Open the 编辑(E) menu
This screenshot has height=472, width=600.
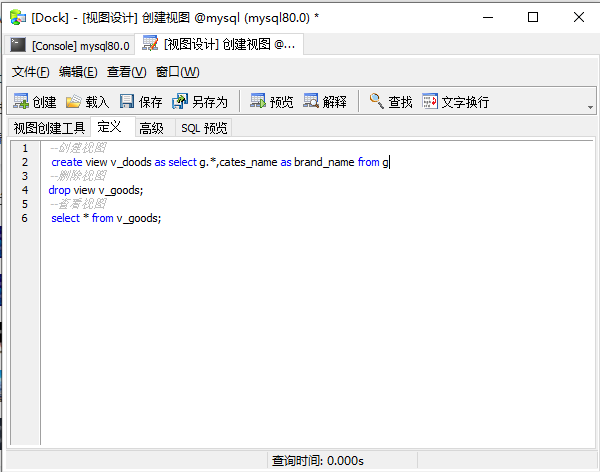point(78,72)
